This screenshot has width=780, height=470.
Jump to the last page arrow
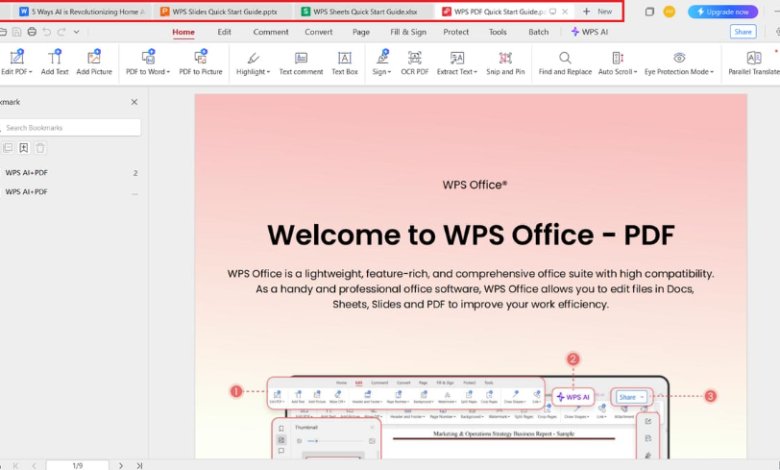coord(139,466)
